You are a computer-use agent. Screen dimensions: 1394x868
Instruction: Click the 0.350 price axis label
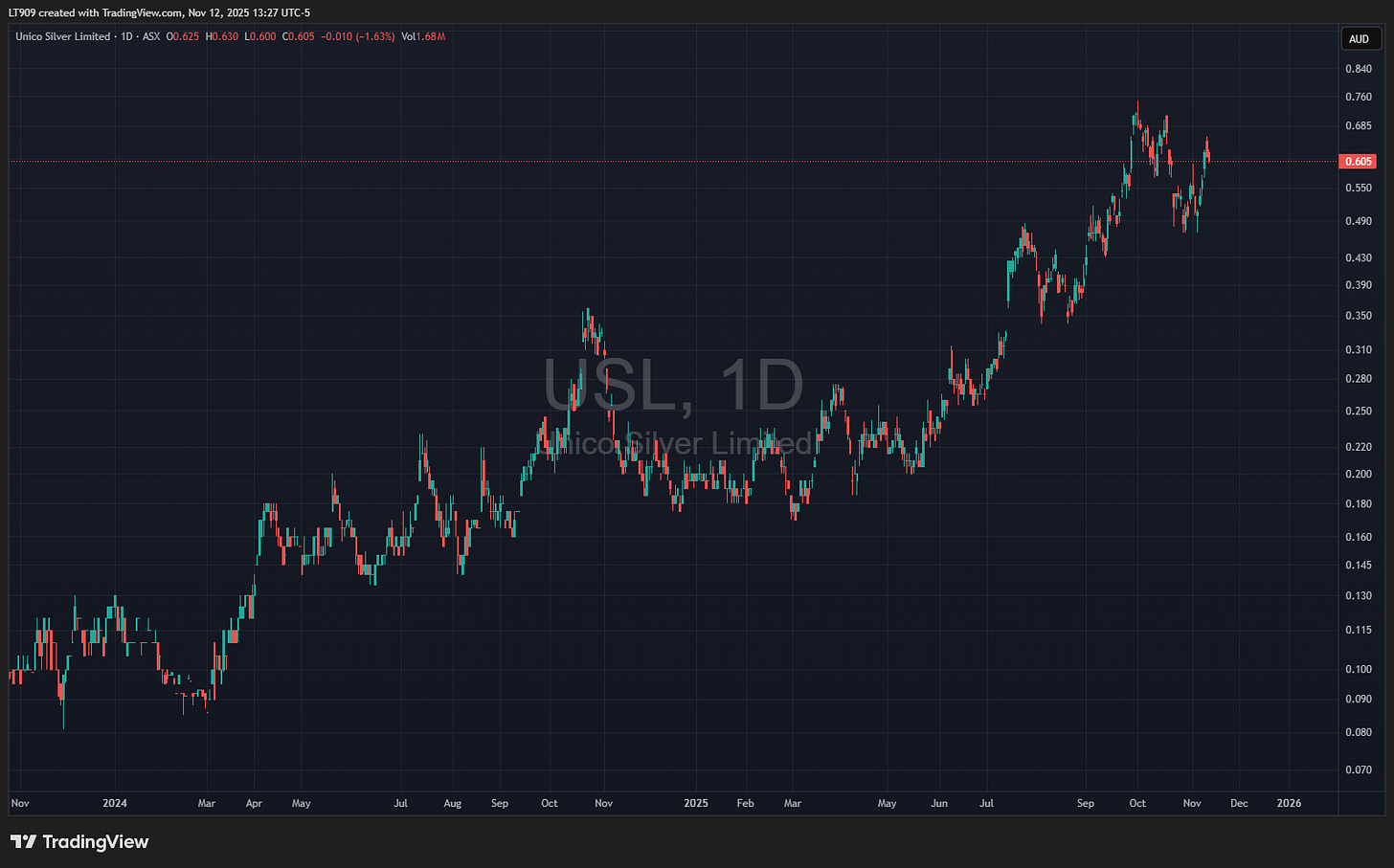point(1358,316)
